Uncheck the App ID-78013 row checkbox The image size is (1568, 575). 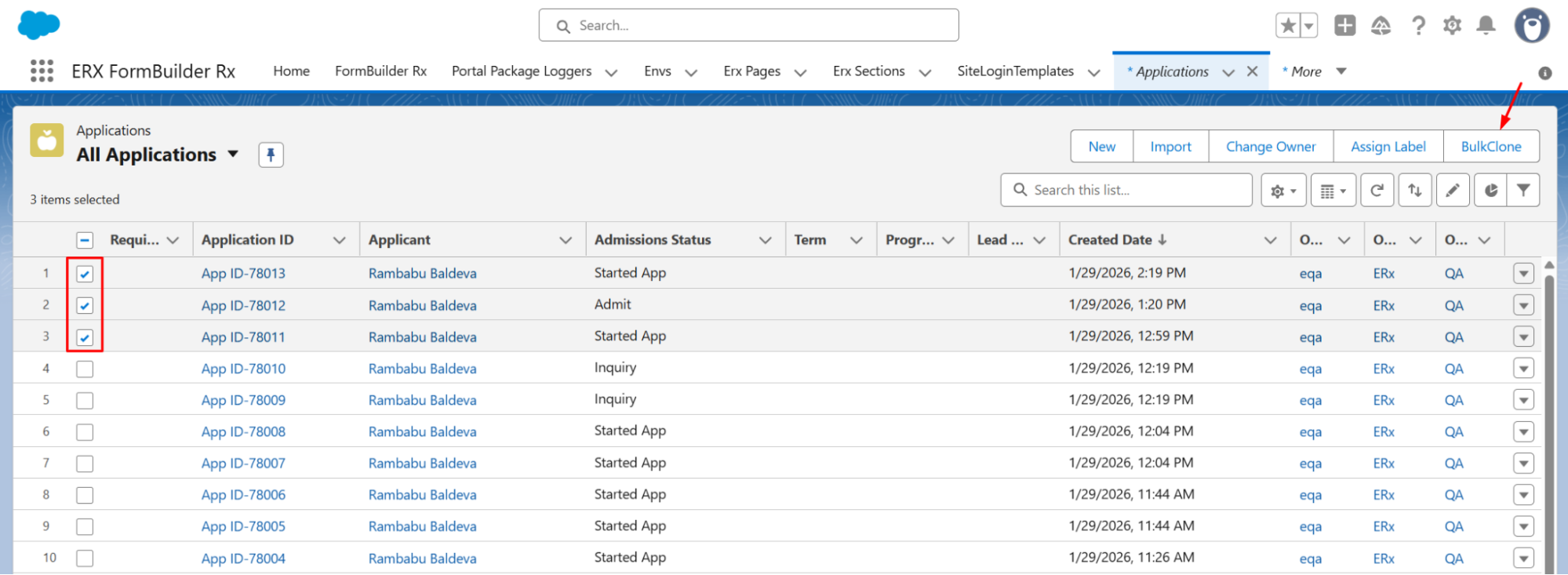coord(85,274)
